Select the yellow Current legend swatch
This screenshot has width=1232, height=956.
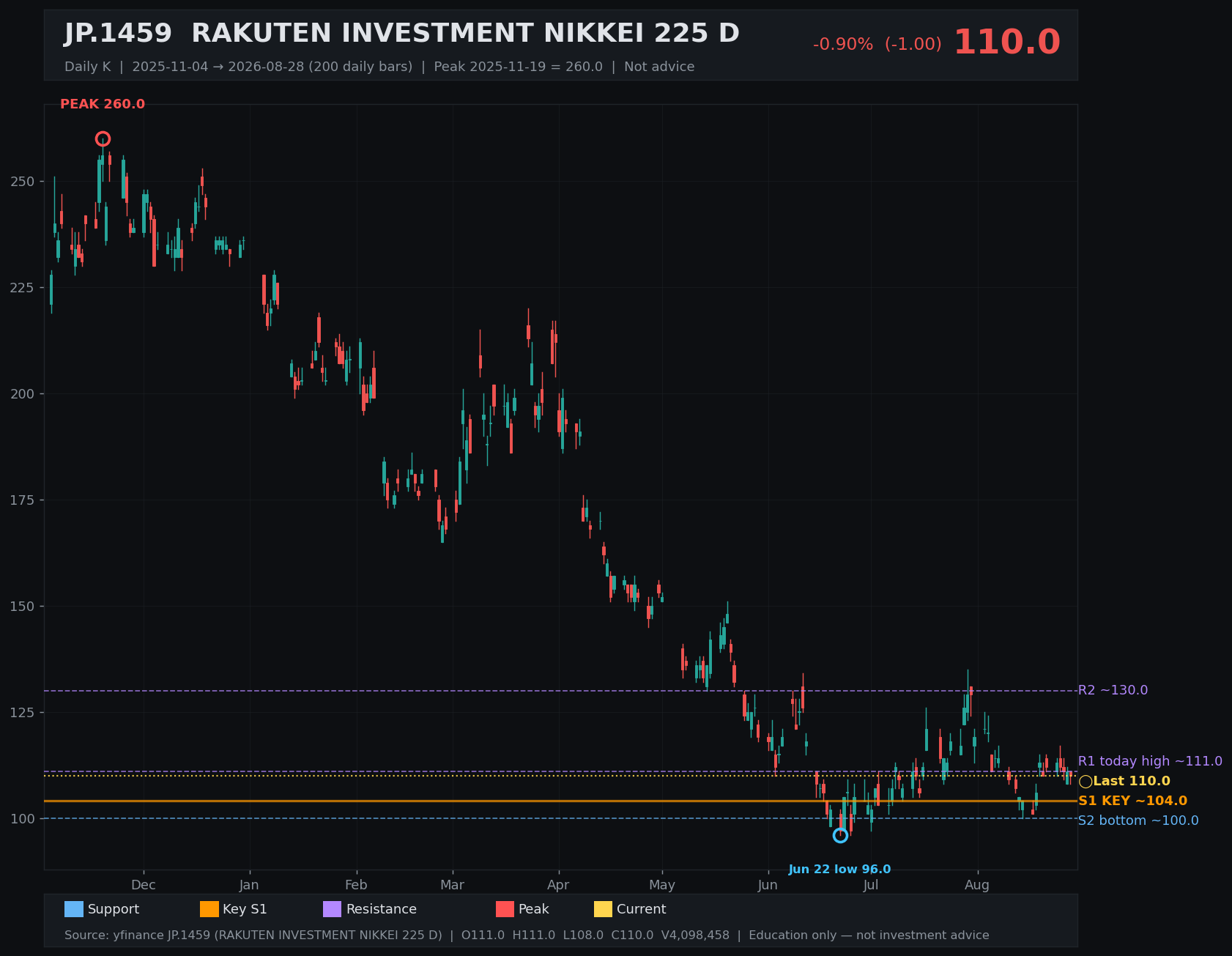tap(604, 909)
